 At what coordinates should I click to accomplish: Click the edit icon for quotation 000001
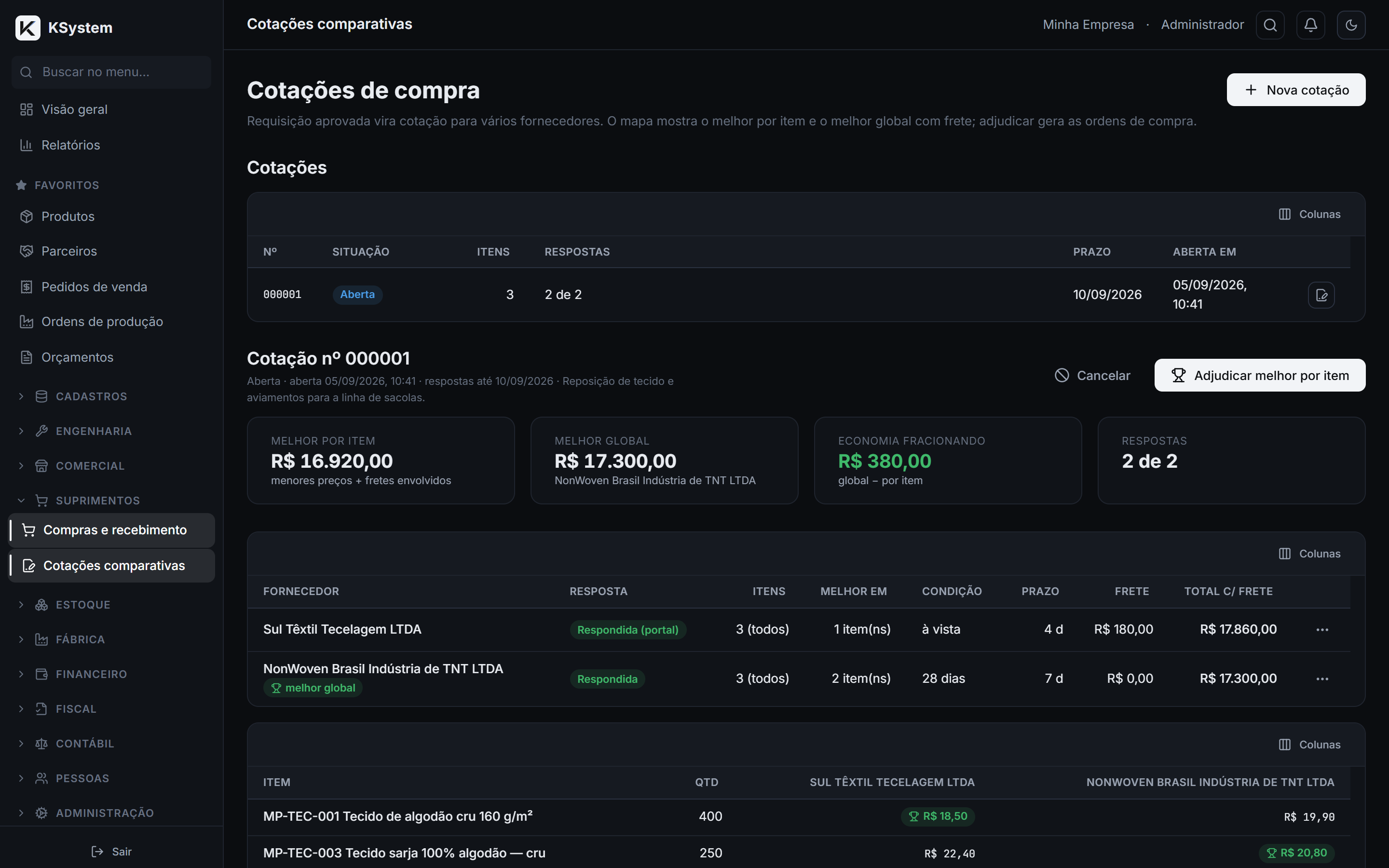point(1321,295)
